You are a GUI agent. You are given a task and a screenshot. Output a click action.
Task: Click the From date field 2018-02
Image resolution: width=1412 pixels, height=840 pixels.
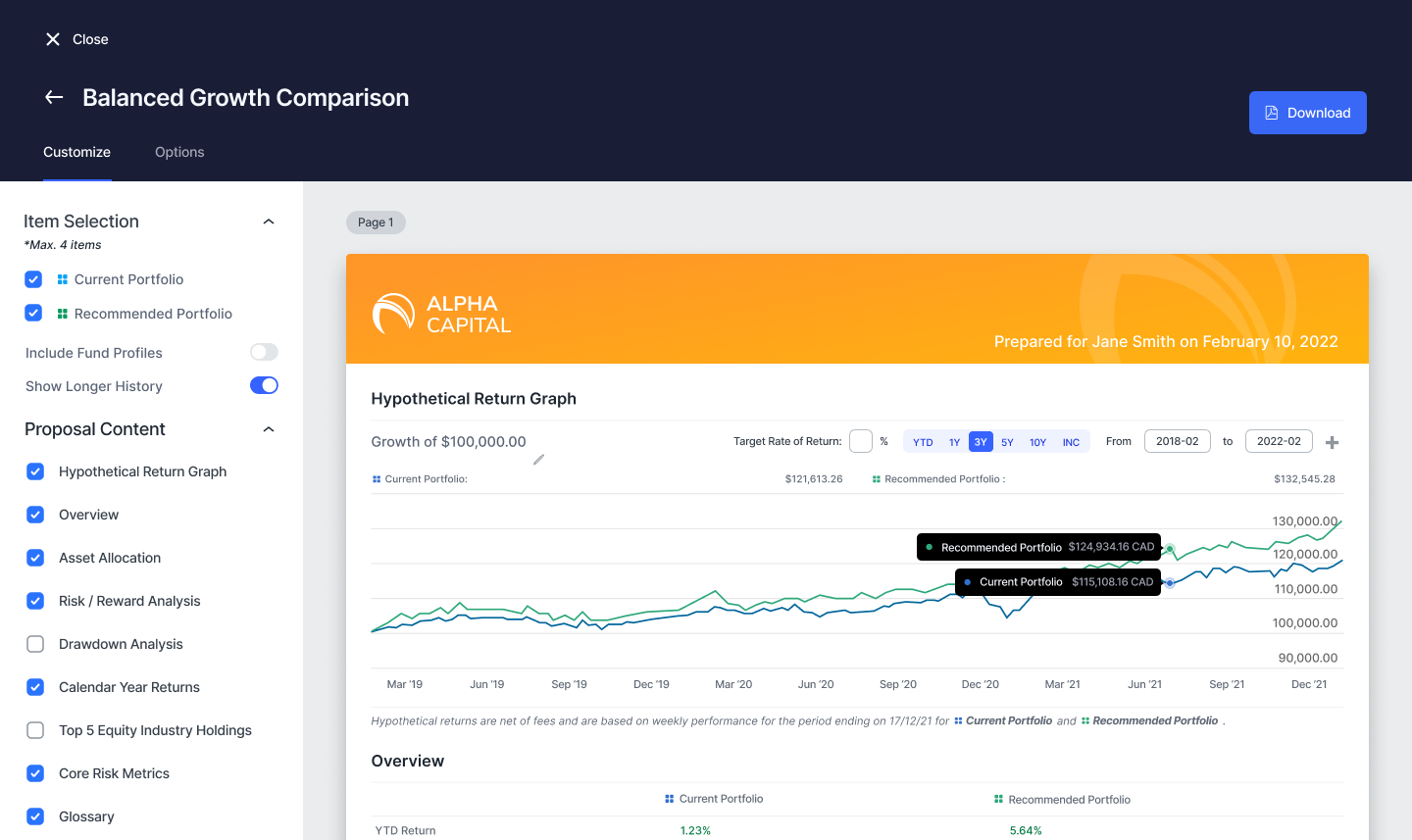[x=1177, y=441]
